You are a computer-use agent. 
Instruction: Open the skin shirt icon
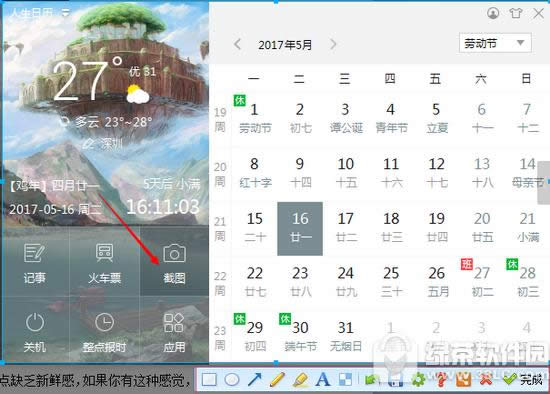pyautogui.click(x=516, y=13)
